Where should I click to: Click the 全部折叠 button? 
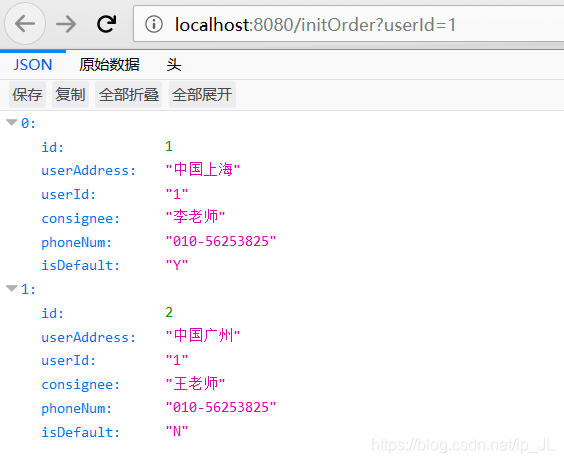coord(128,95)
